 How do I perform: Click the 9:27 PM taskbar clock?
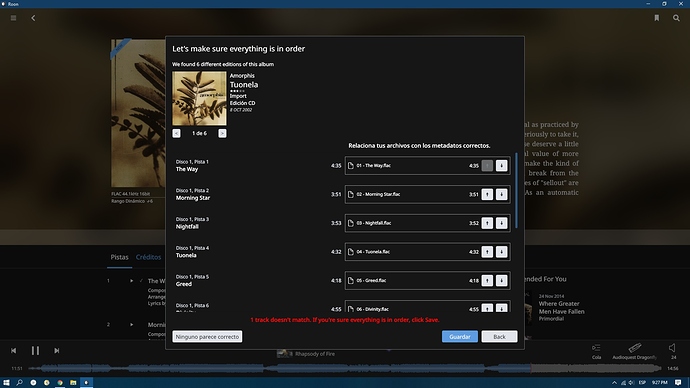660,383
